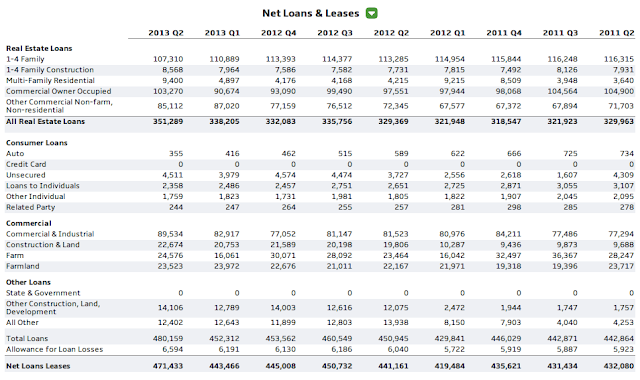Click the Allowance for Loan Losses label
Viewport: 640px width, 380px height.
coord(54,349)
